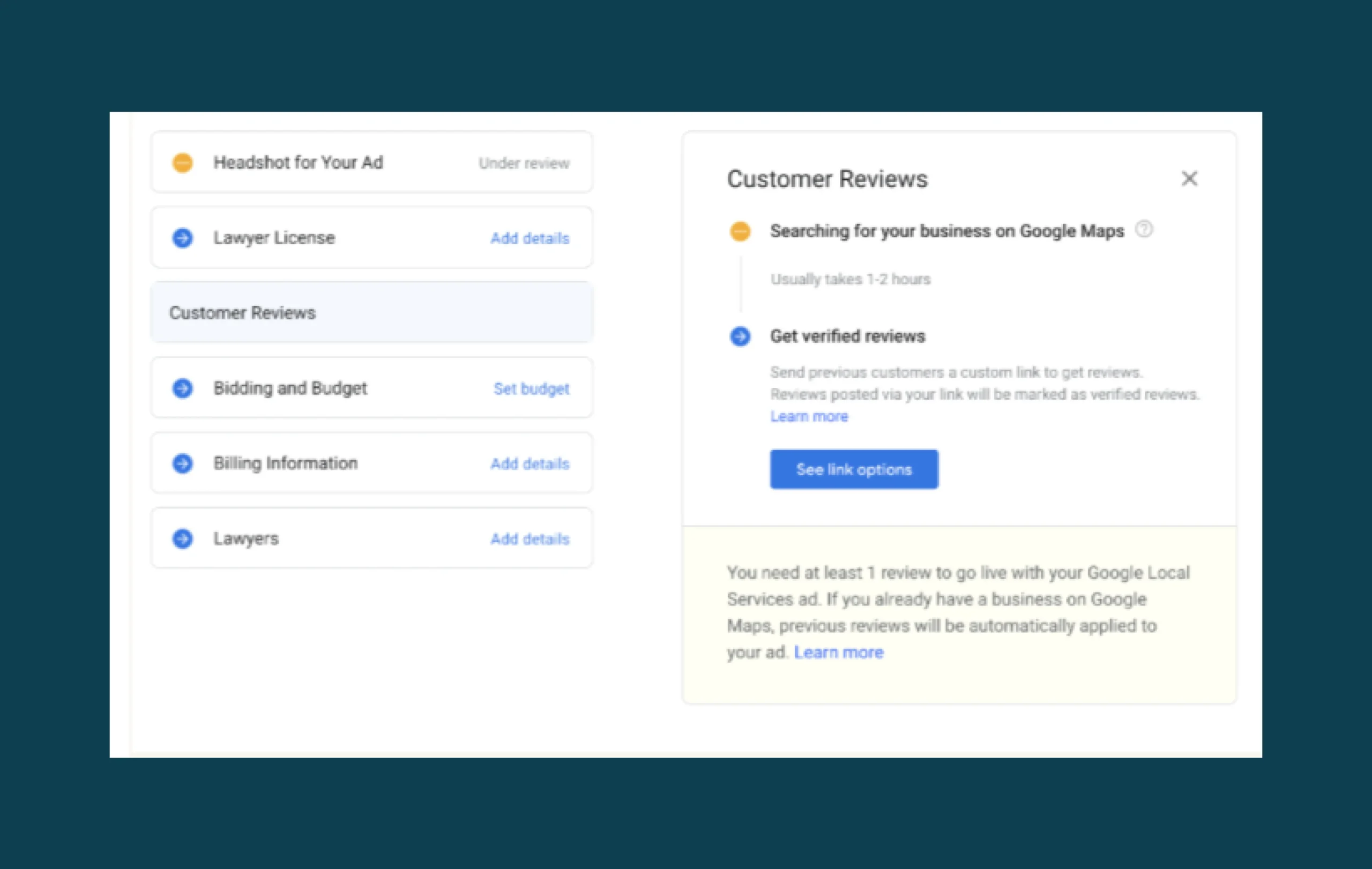Click Add details for Lawyer License
This screenshot has width=1372, height=869.
530,238
